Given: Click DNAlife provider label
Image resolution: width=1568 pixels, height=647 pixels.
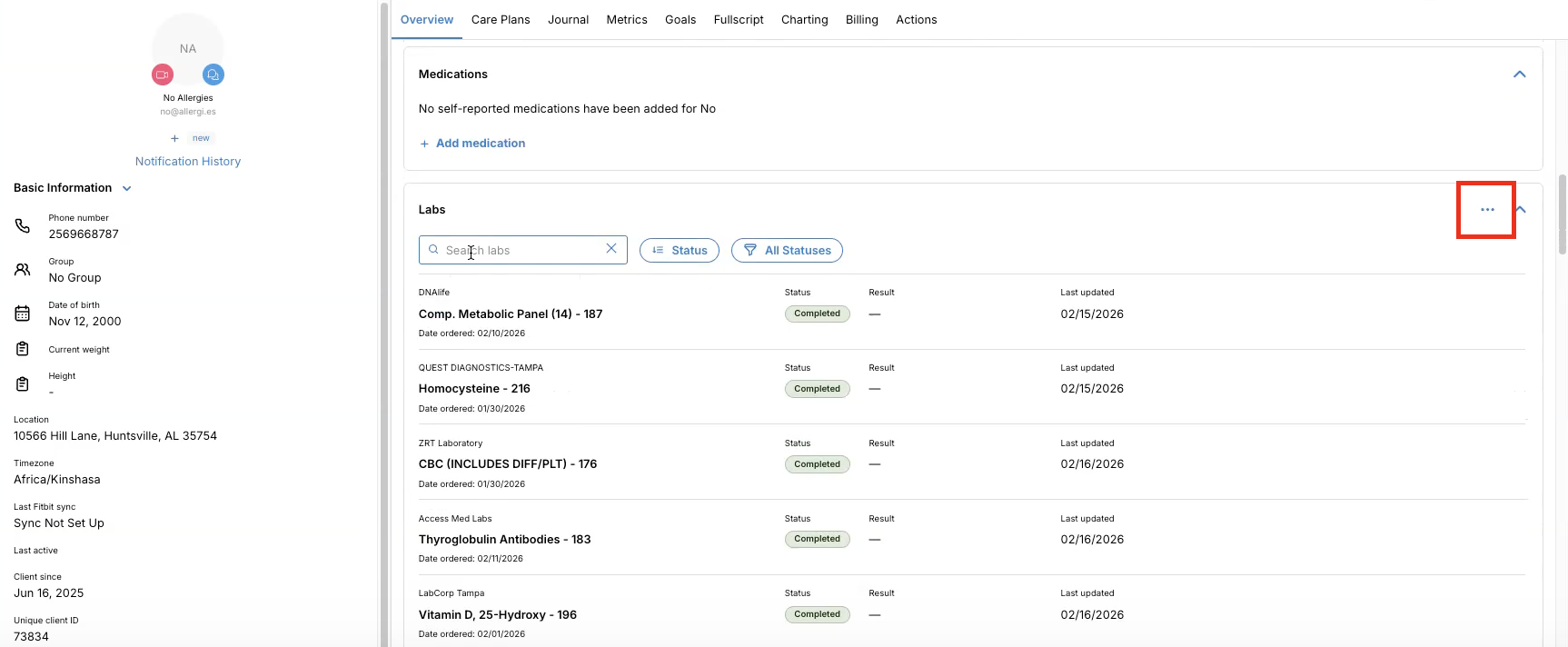Looking at the screenshot, I should pyautogui.click(x=434, y=293).
